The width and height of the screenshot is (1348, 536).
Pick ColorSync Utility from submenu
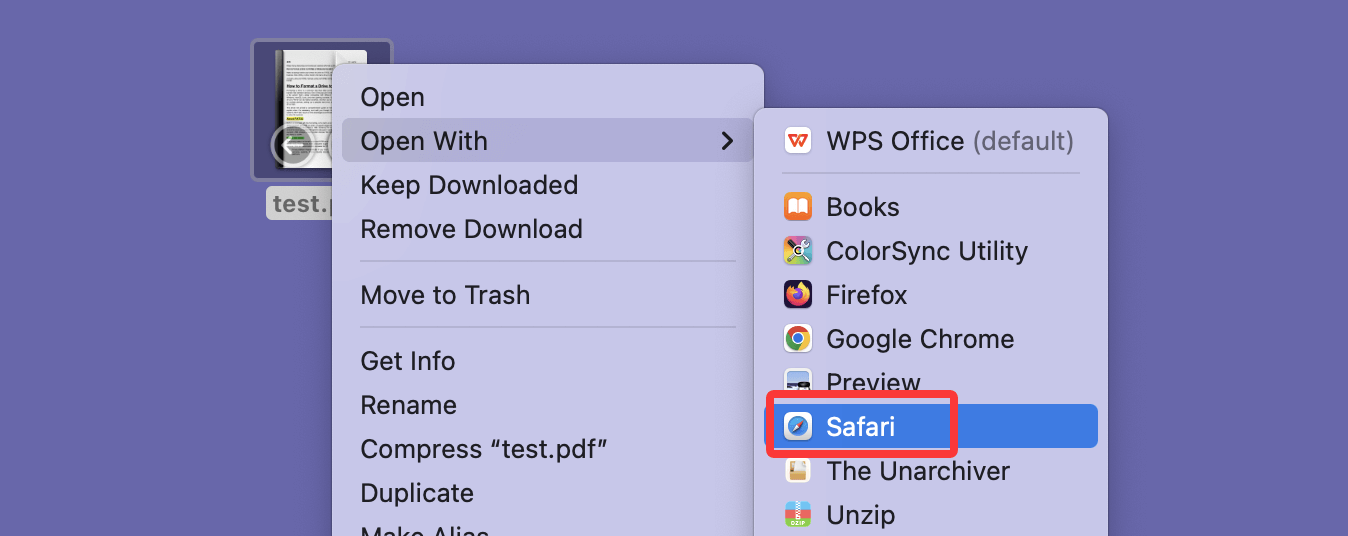[931, 251]
